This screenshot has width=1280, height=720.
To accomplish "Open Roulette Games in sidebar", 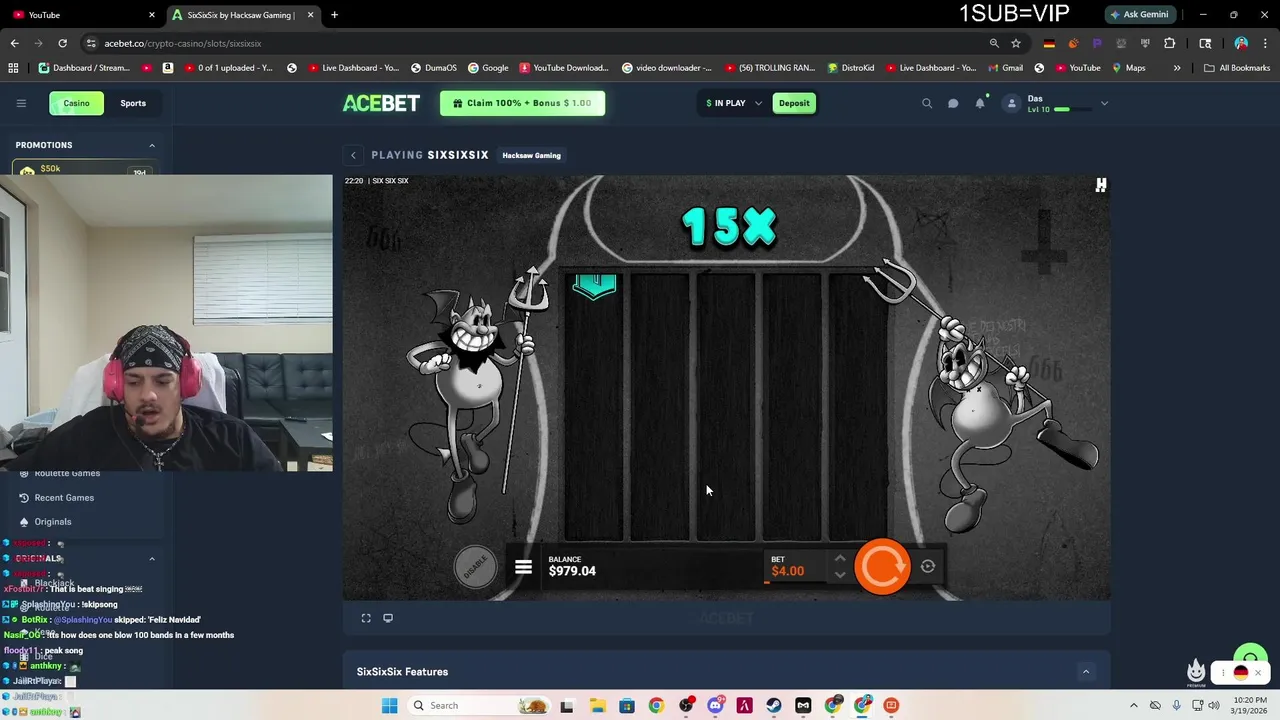I will click(67, 474).
